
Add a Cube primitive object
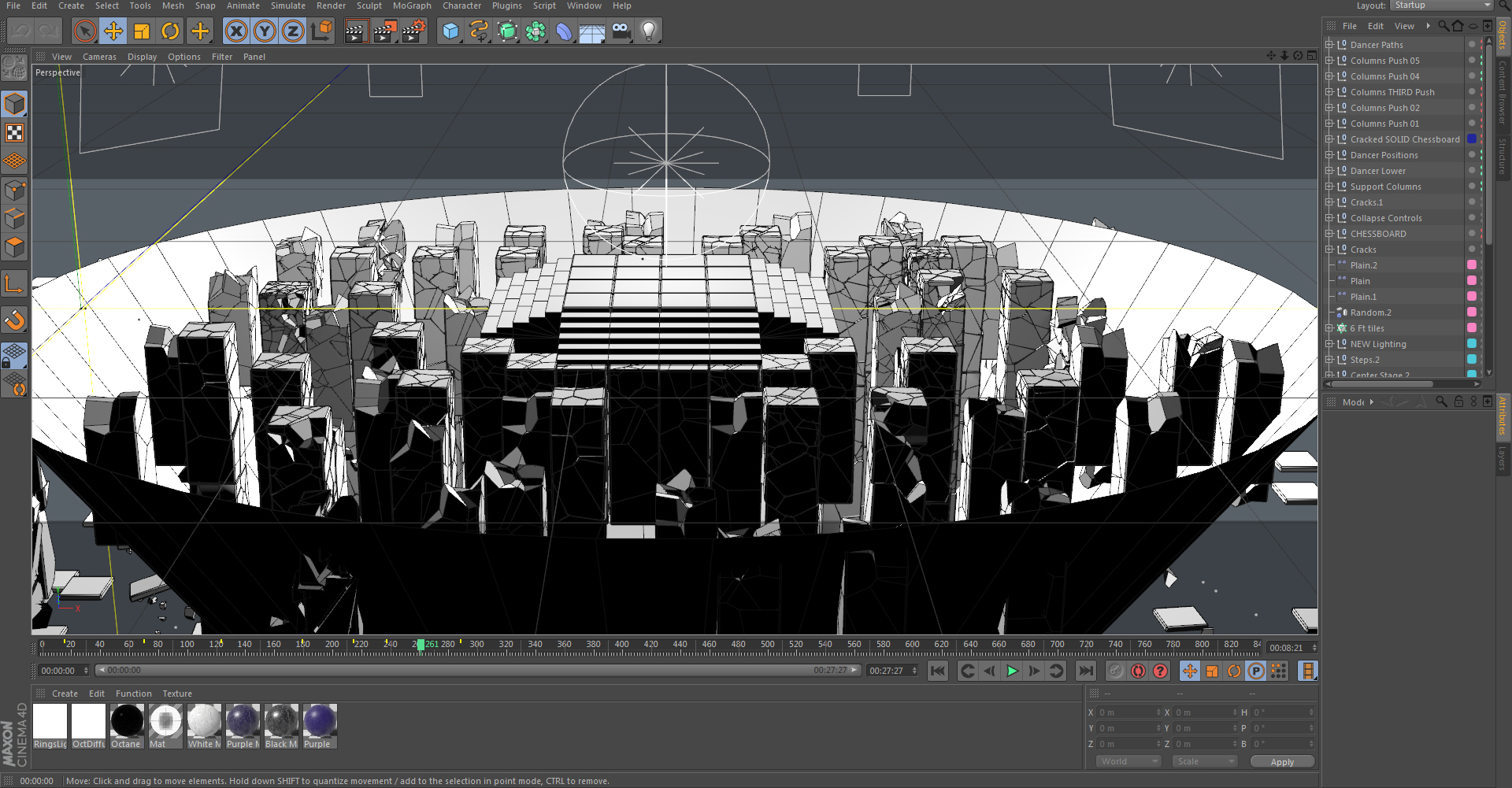[450, 31]
